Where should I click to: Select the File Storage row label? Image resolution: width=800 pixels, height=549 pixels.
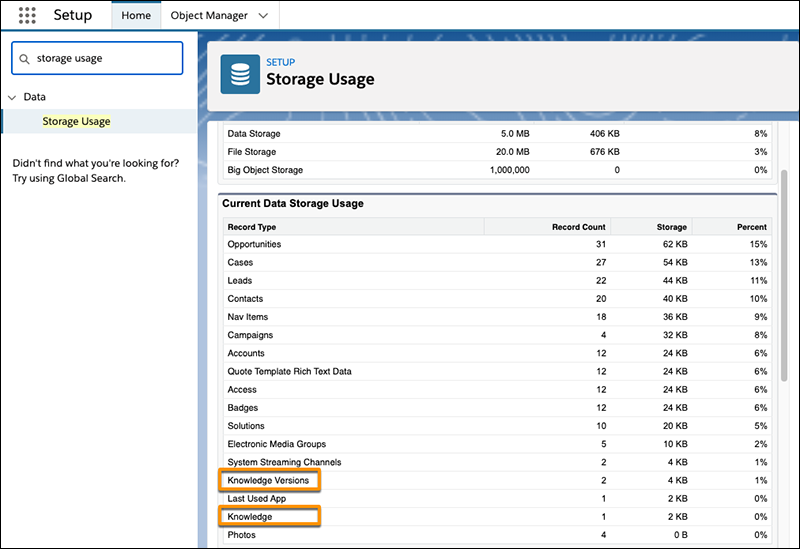coord(252,152)
